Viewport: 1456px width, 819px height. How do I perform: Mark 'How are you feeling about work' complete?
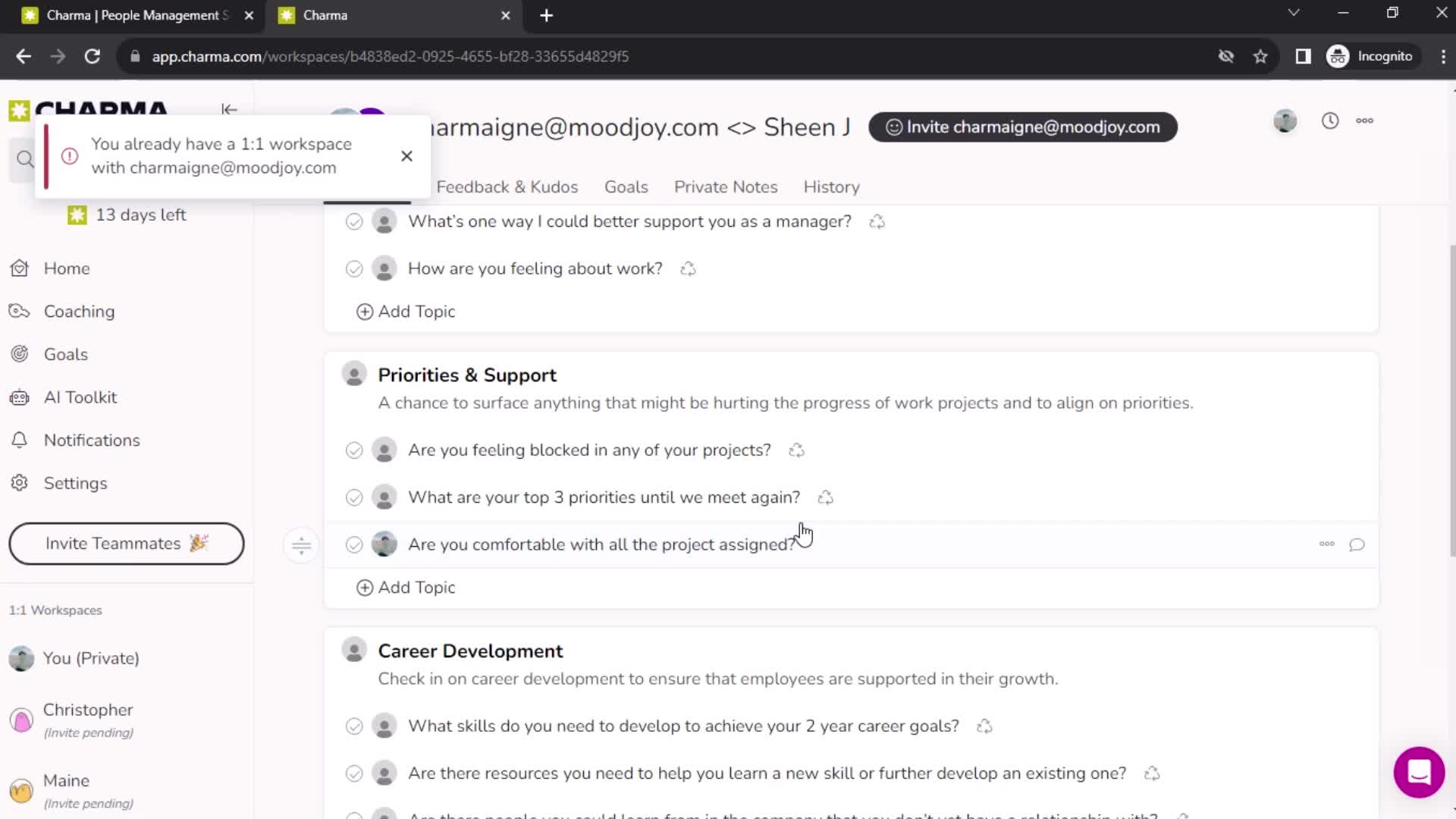[x=354, y=269]
